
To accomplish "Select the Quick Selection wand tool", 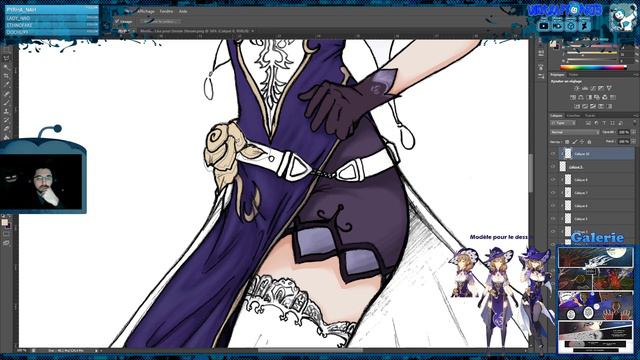I will pos(7,67).
